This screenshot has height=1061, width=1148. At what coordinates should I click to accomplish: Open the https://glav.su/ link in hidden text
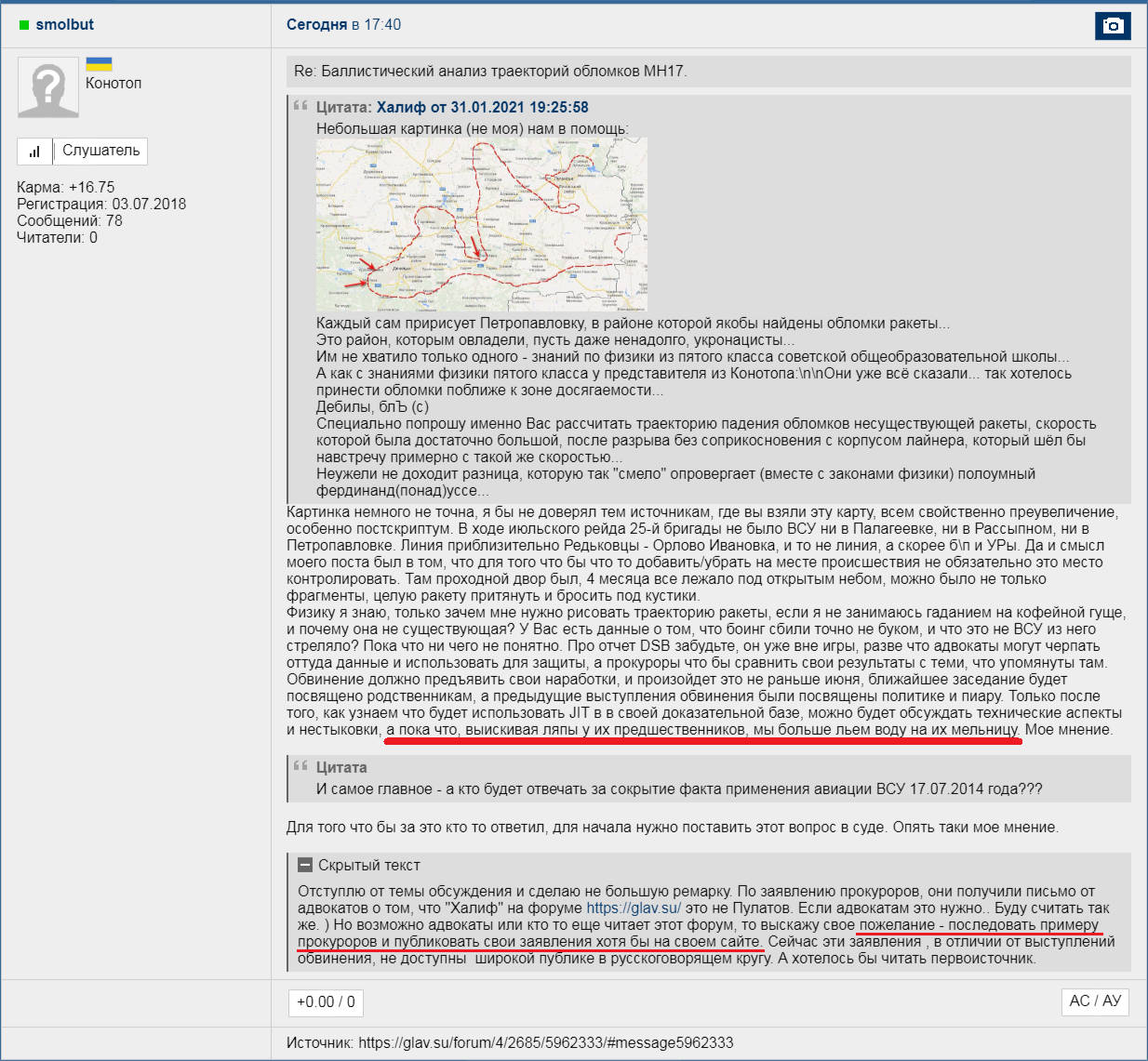[x=634, y=908]
